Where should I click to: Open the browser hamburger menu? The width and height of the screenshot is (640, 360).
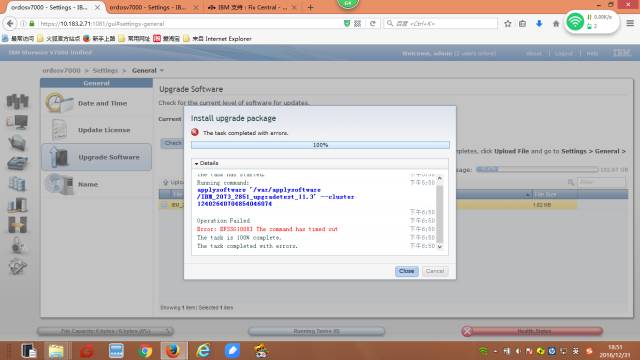point(630,23)
